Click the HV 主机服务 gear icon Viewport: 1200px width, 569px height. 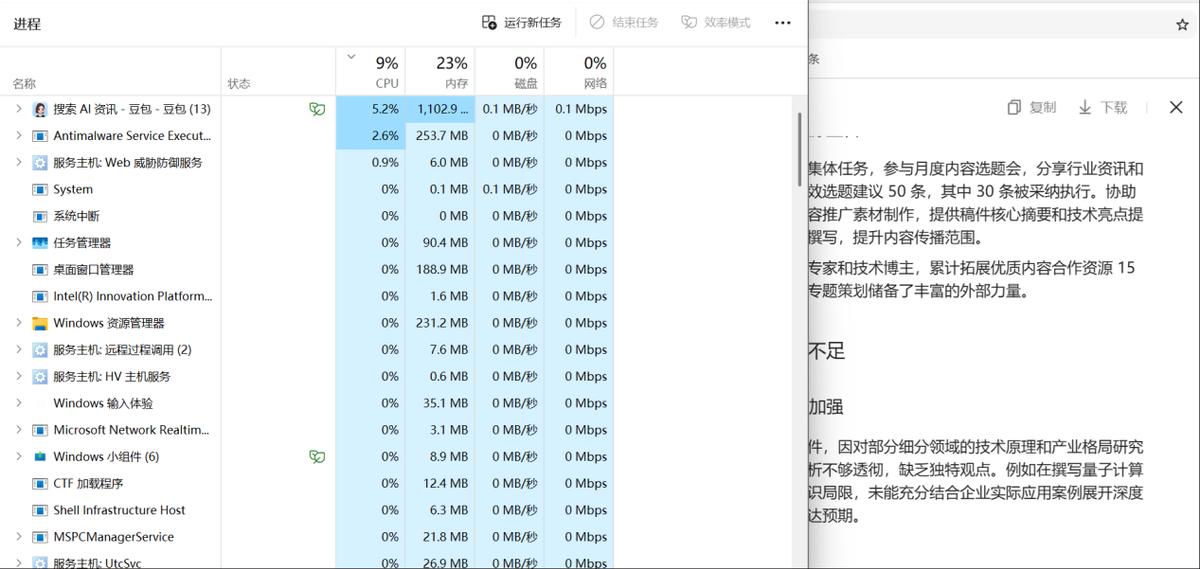pos(40,376)
